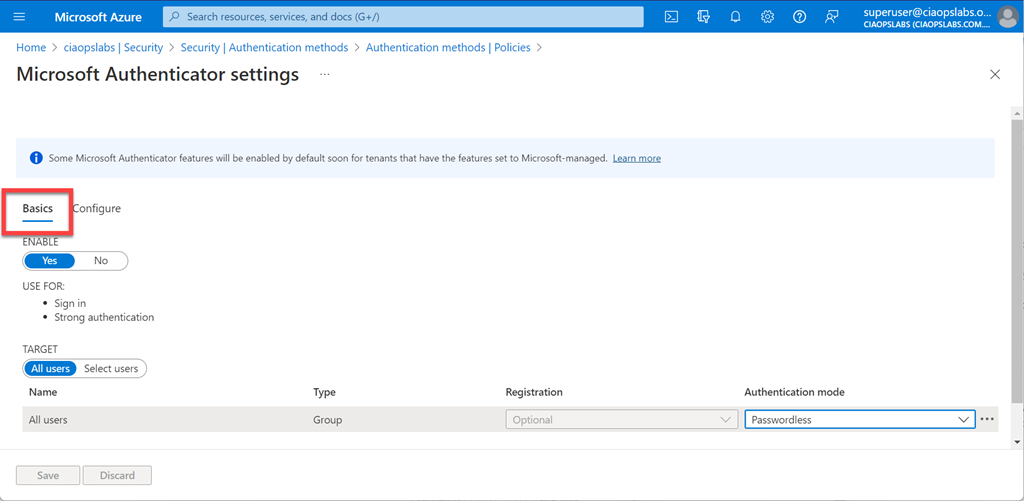Open the Help question mark icon
1024x501 pixels.
coord(799,17)
